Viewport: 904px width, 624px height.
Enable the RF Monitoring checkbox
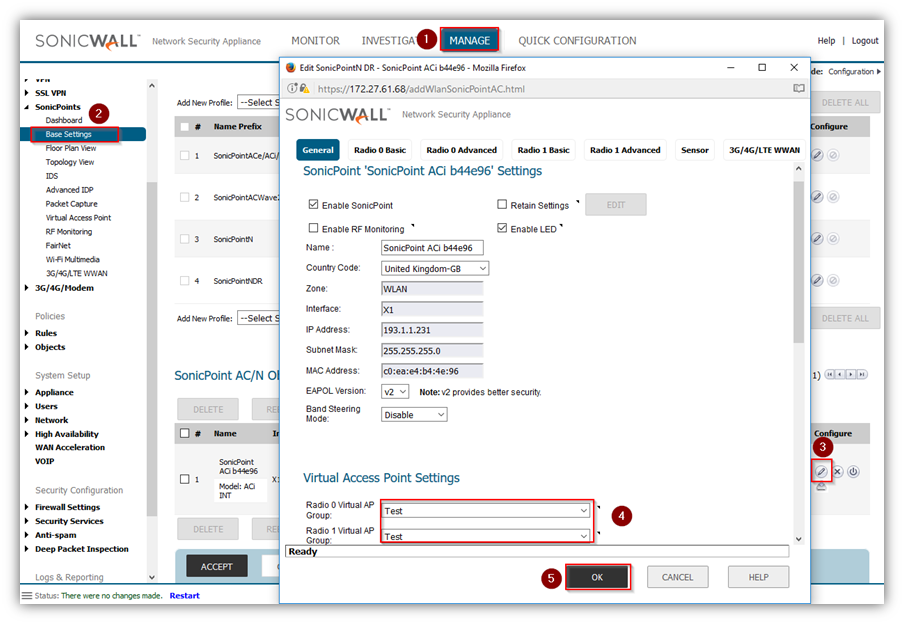(314, 229)
